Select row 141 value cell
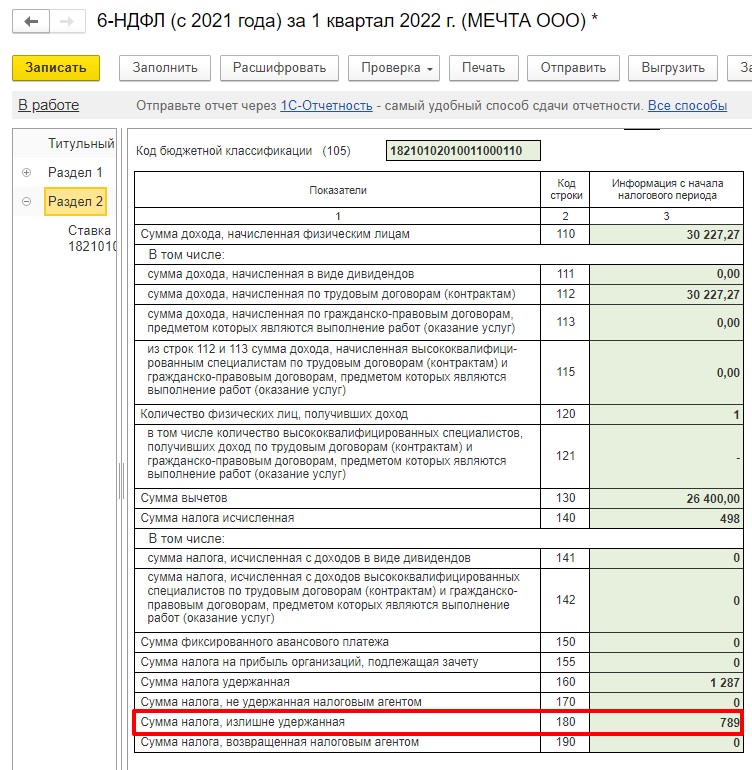Viewport: 752px width, 770px height. pyautogui.click(x=666, y=558)
